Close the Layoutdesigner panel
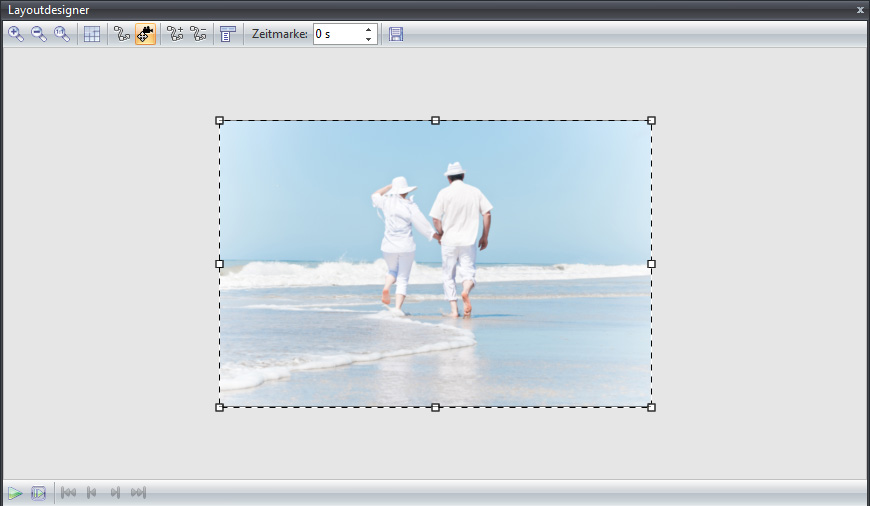 (x=860, y=10)
